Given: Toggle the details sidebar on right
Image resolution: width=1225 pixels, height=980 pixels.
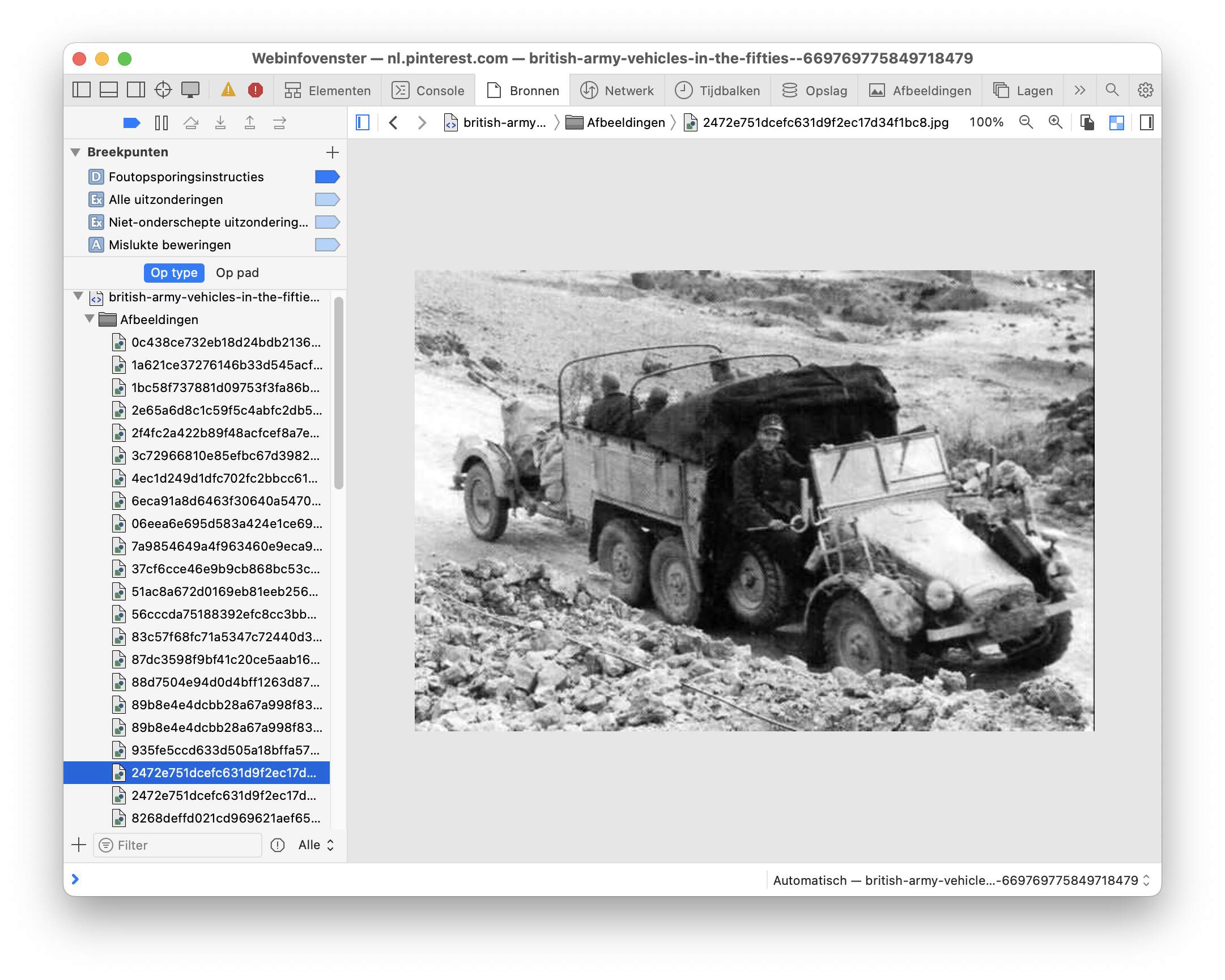Looking at the screenshot, I should tap(1147, 122).
